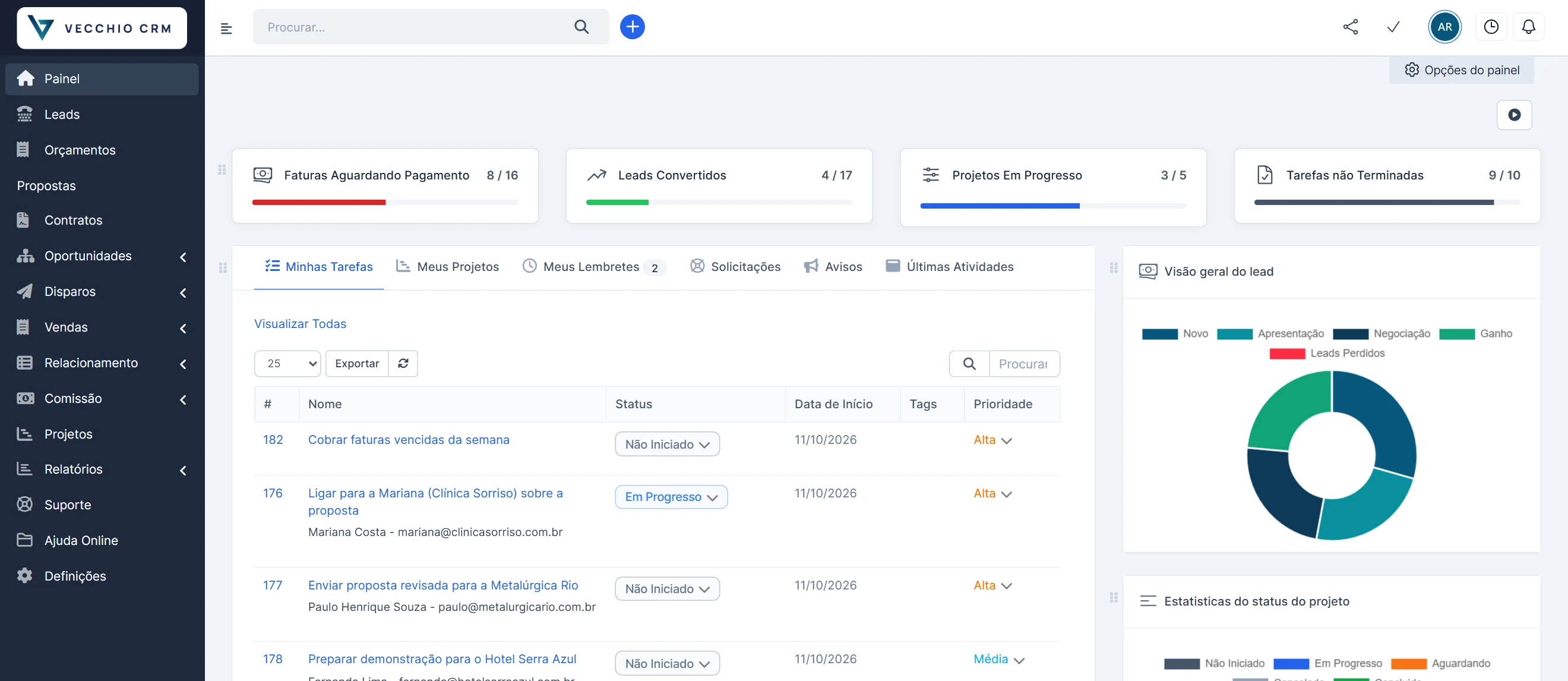The height and width of the screenshot is (681, 1568).
Task: Switch to the Avisos tab
Action: point(833,266)
